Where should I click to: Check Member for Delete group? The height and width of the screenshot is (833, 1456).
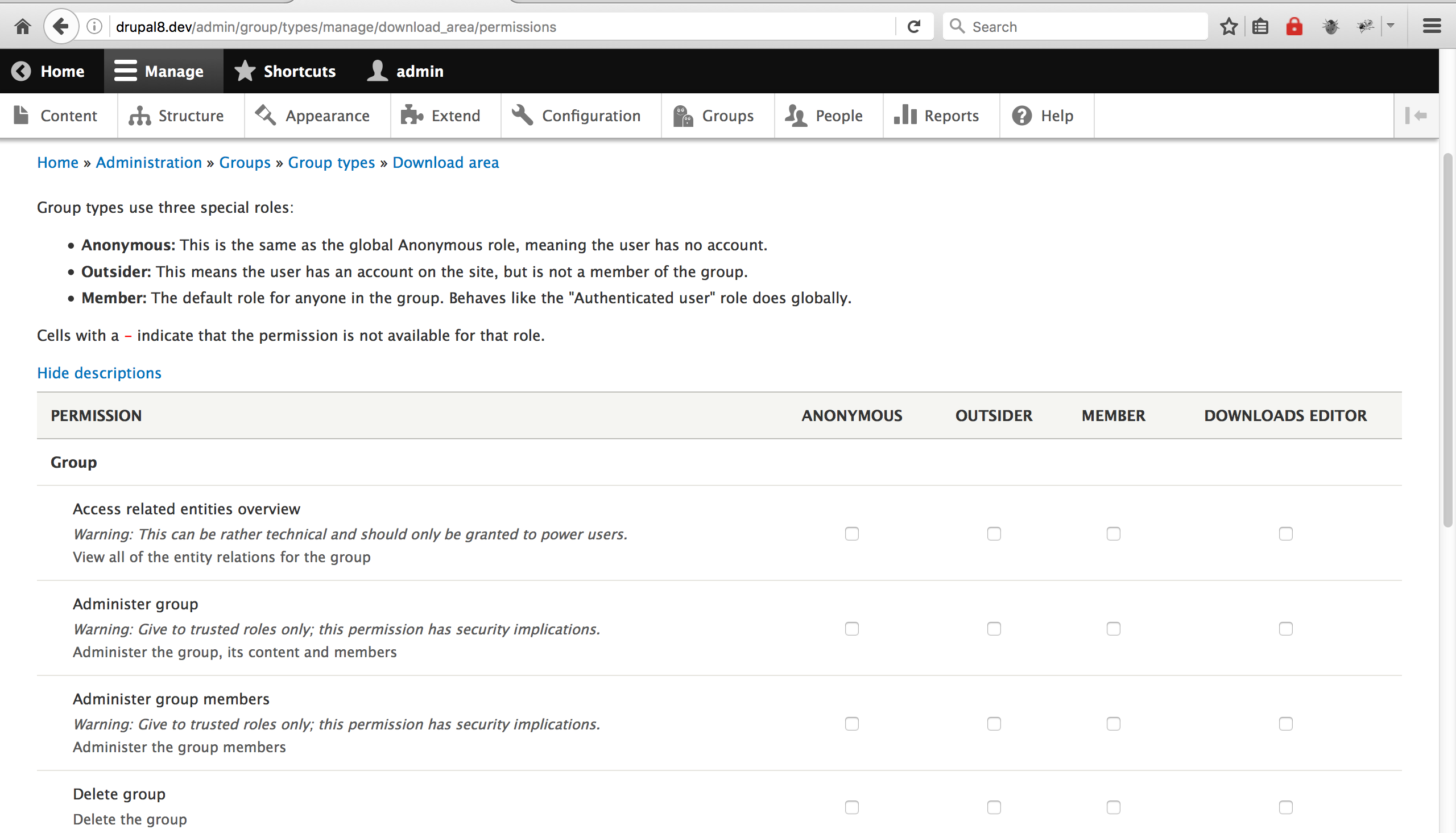pos(1114,807)
